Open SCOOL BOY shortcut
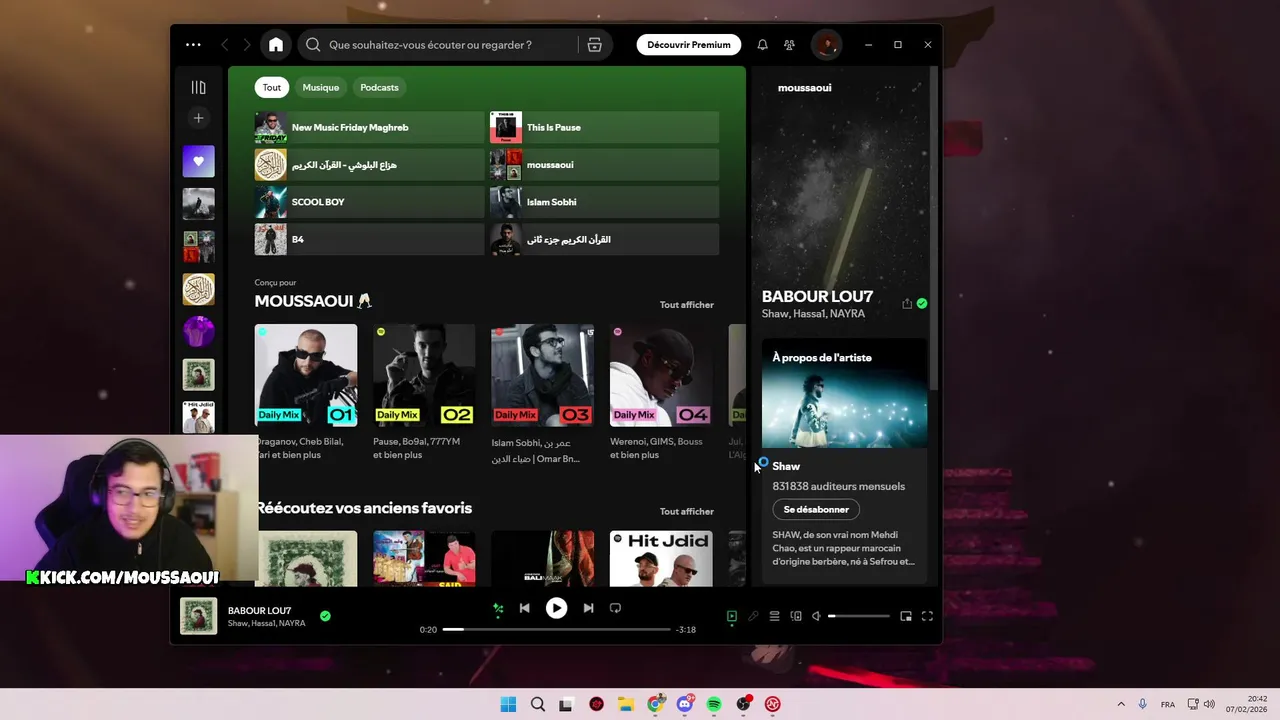 point(369,202)
